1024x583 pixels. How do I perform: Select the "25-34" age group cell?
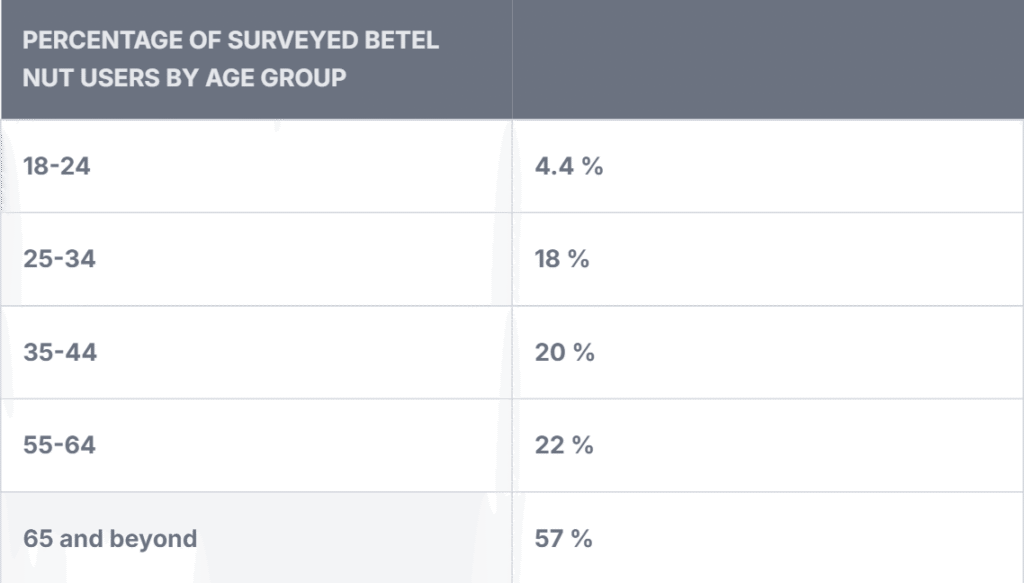59,260
